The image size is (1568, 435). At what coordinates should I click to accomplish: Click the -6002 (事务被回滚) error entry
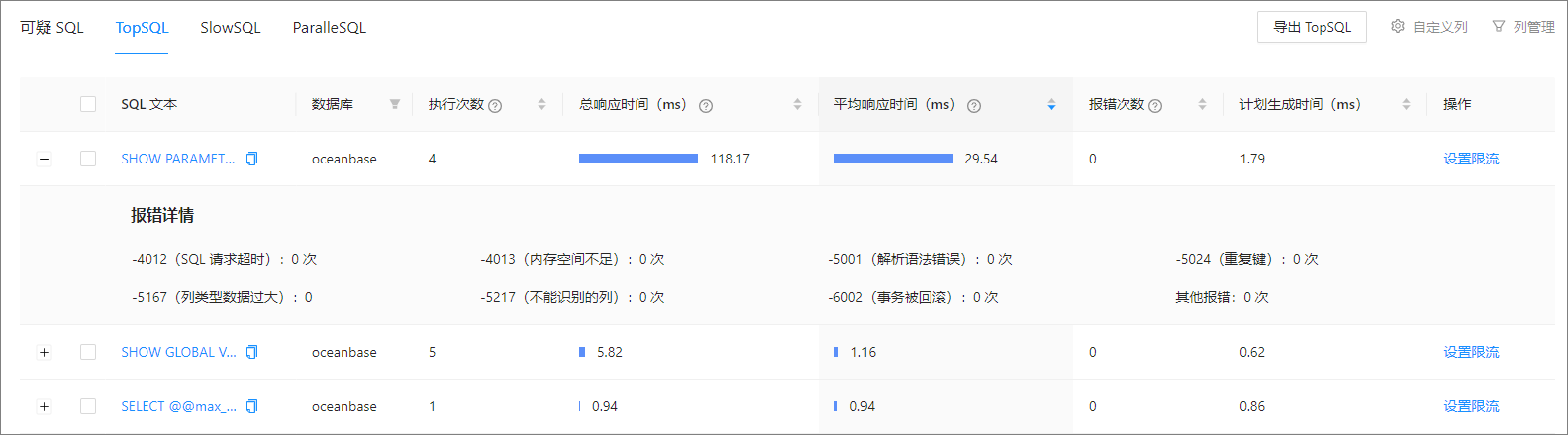pos(913,297)
